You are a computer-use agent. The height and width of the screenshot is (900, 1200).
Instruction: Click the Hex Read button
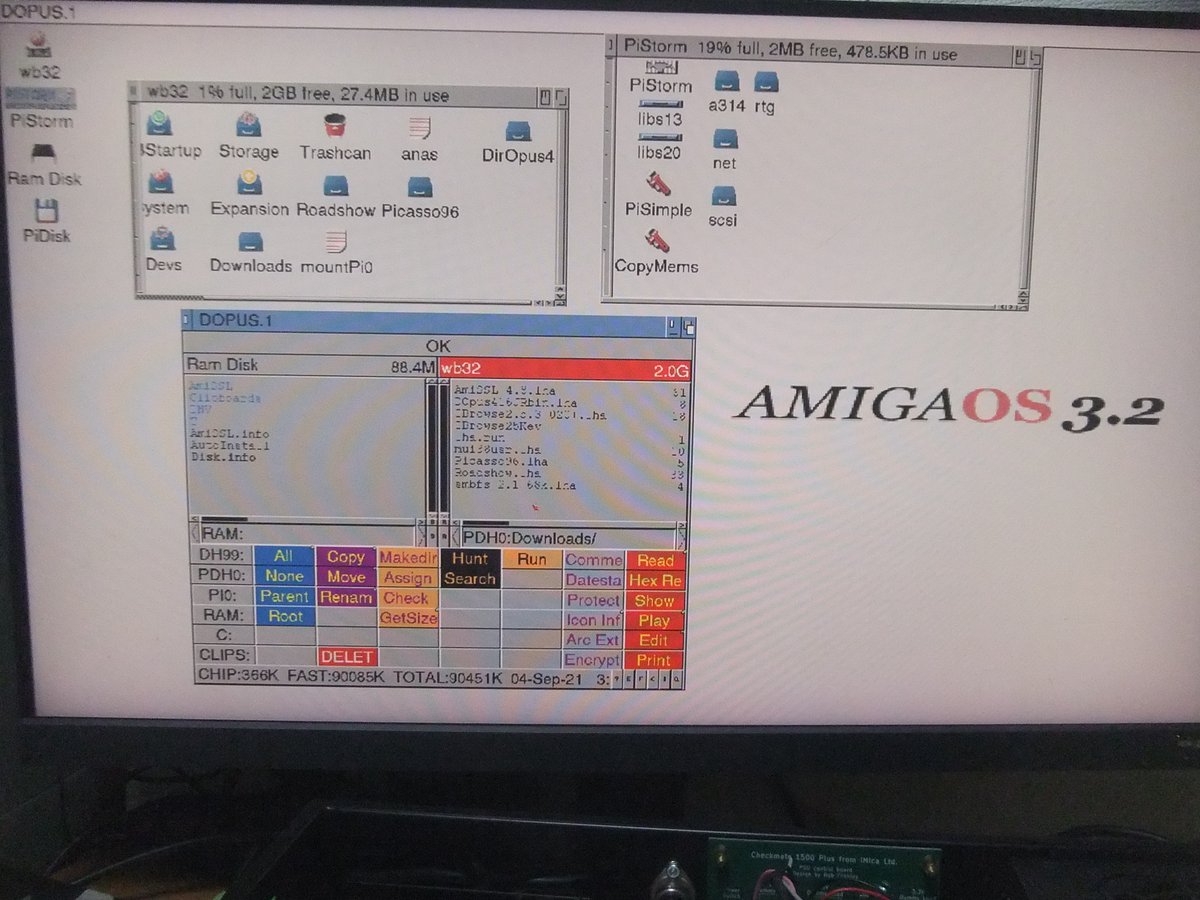[655, 581]
